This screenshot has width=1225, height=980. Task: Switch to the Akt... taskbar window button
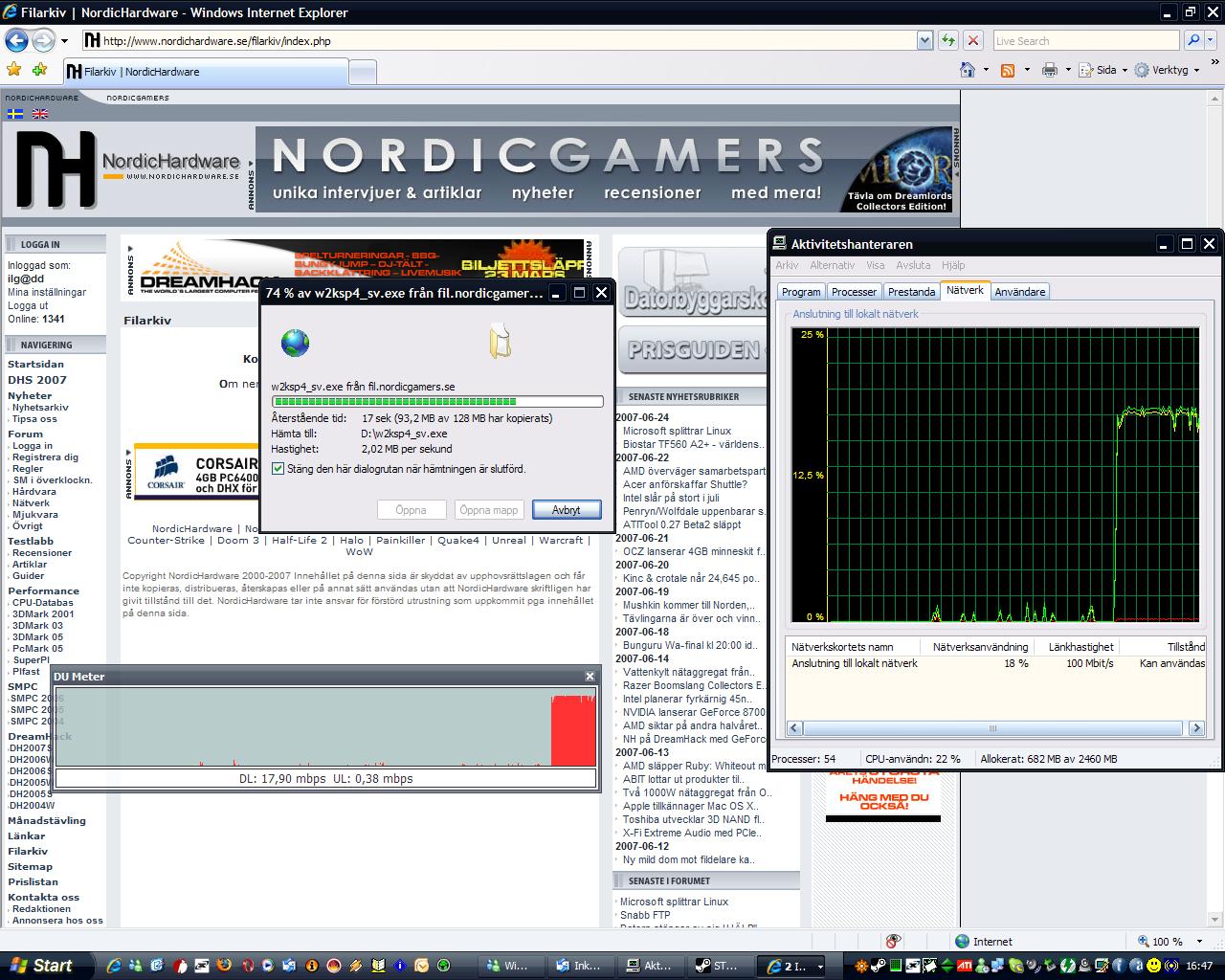[648, 966]
